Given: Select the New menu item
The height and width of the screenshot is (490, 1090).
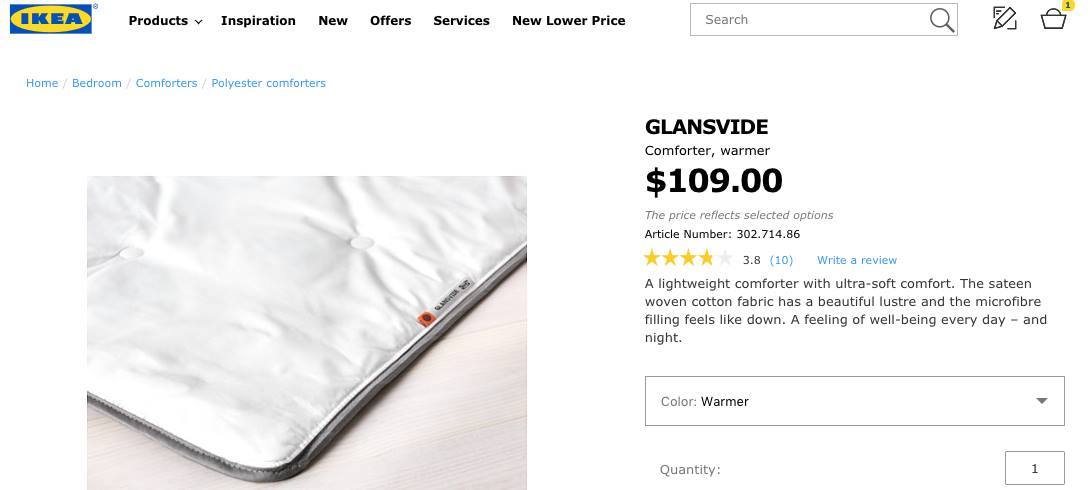Looking at the screenshot, I should coord(333,21).
